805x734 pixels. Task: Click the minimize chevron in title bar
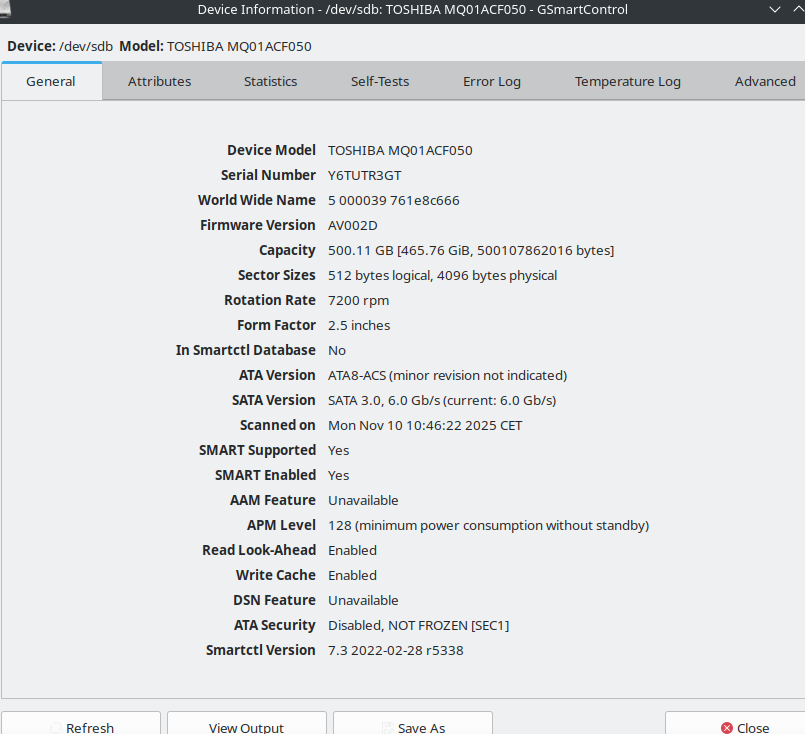(773, 9)
